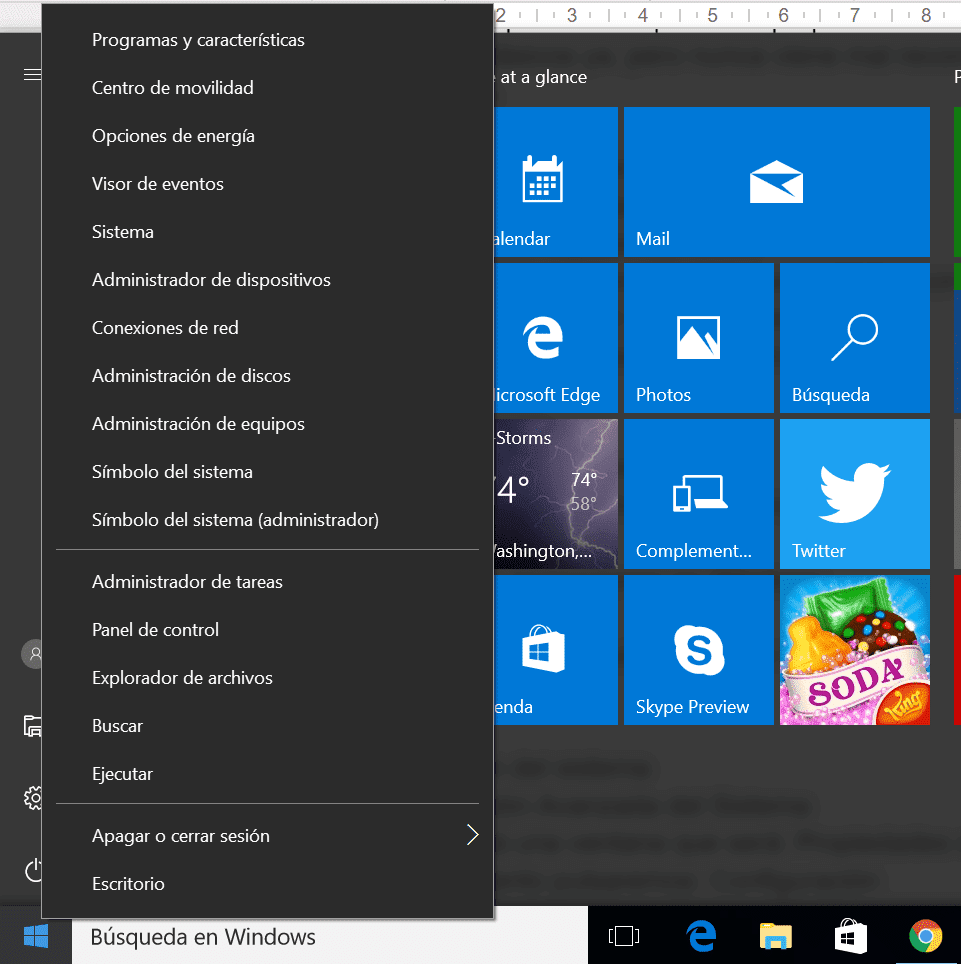Open Administración de discos

(x=267, y=376)
